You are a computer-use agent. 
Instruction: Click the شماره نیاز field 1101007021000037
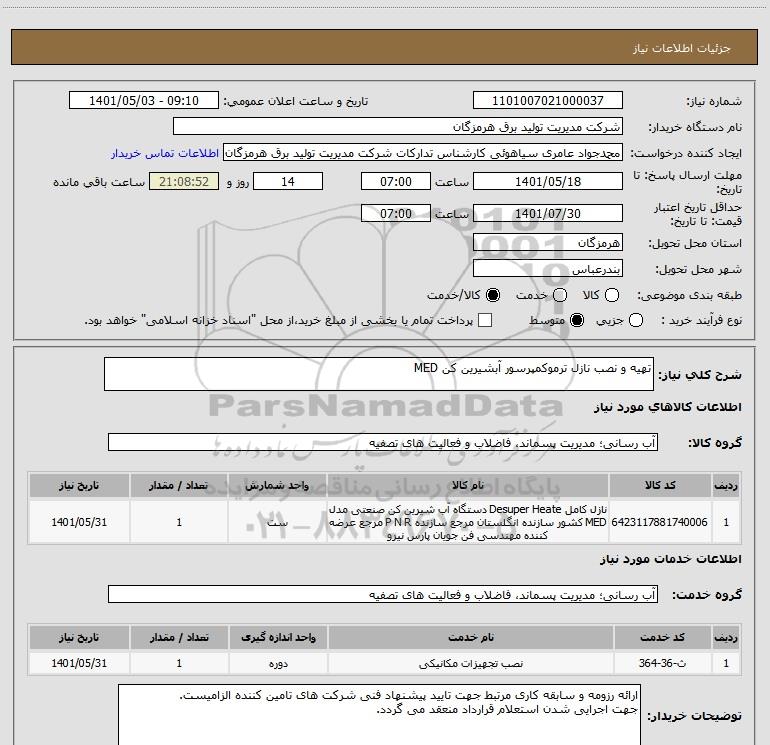548,101
